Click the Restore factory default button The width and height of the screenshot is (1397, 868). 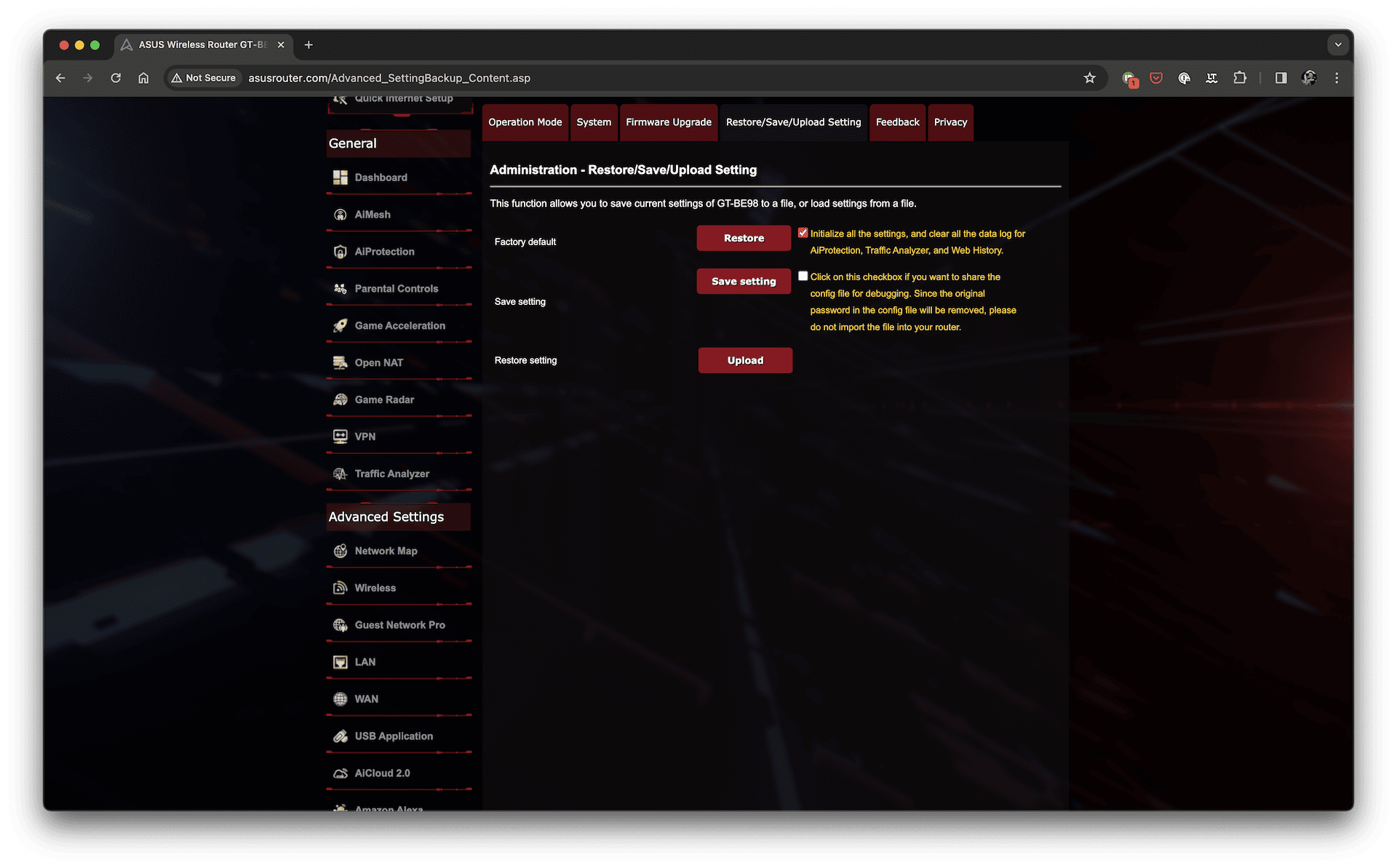point(744,238)
